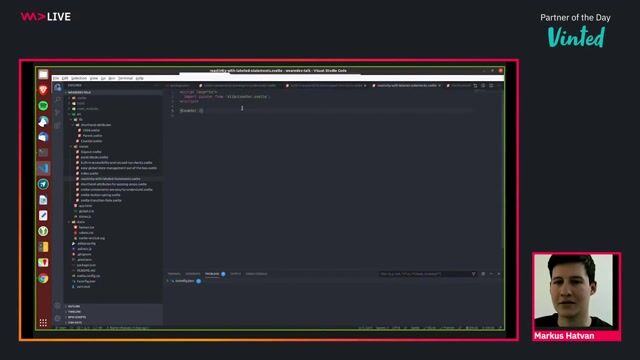This screenshot has width=640, height=360.
Task: Click the filter funnel icon in Problems panel
Action: 473,274
